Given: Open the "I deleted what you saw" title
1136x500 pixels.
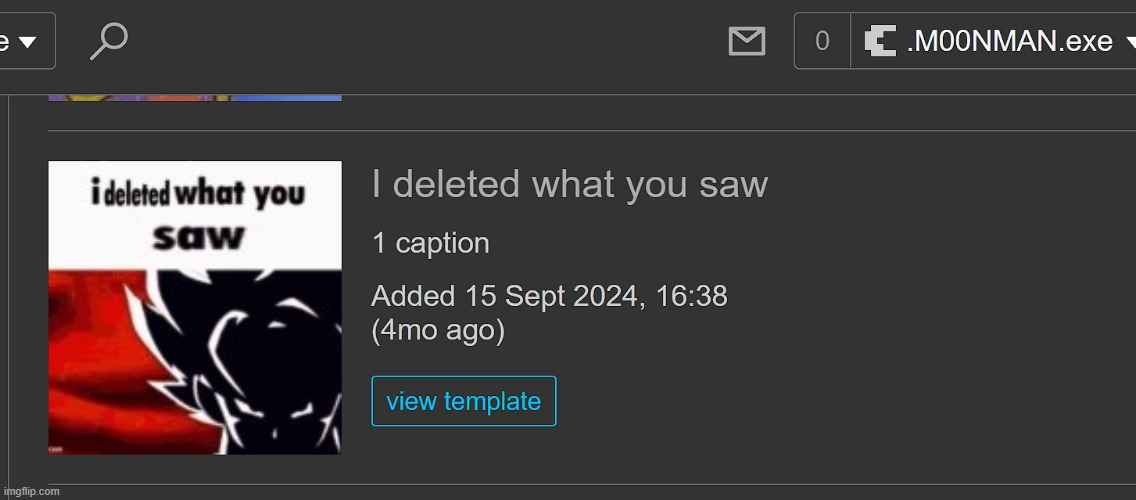Looking at the screenshot, I should coord(569,183).
